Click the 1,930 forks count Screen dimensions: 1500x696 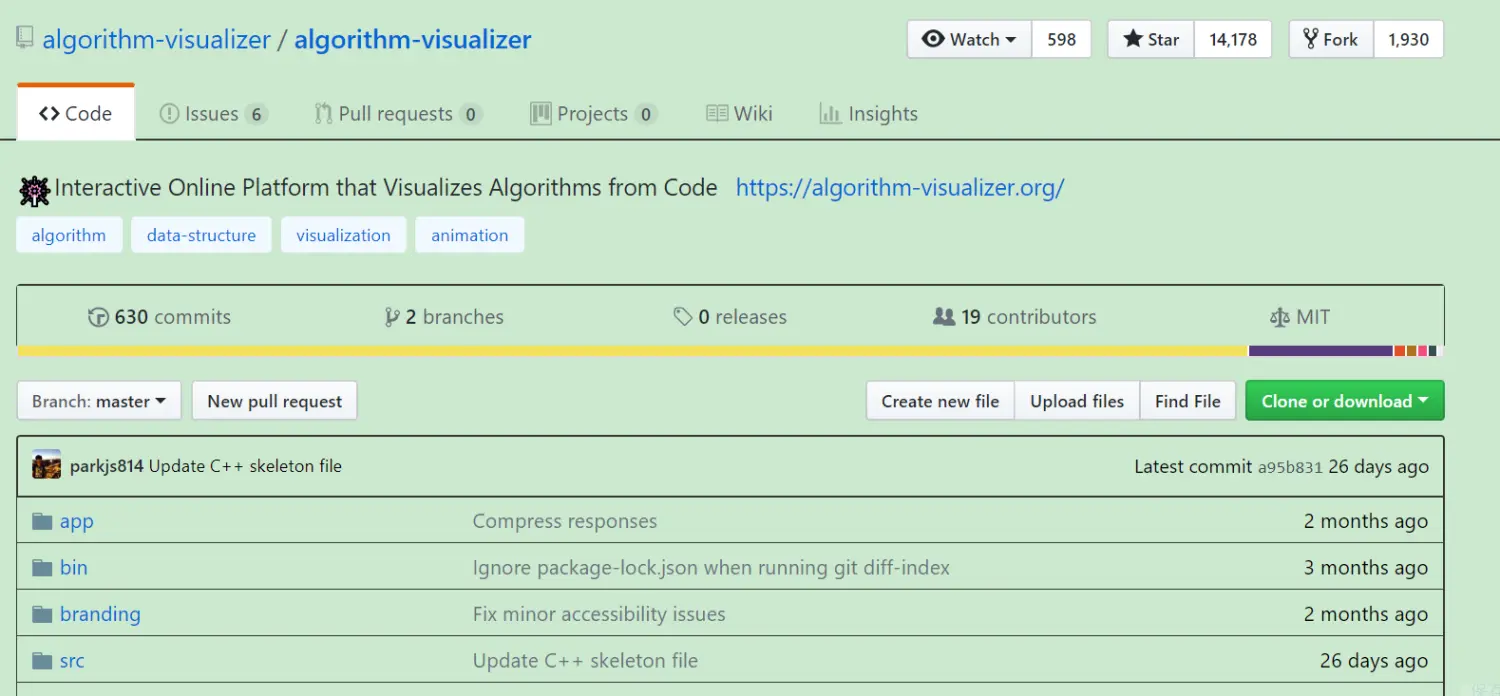coord(1408,39)
